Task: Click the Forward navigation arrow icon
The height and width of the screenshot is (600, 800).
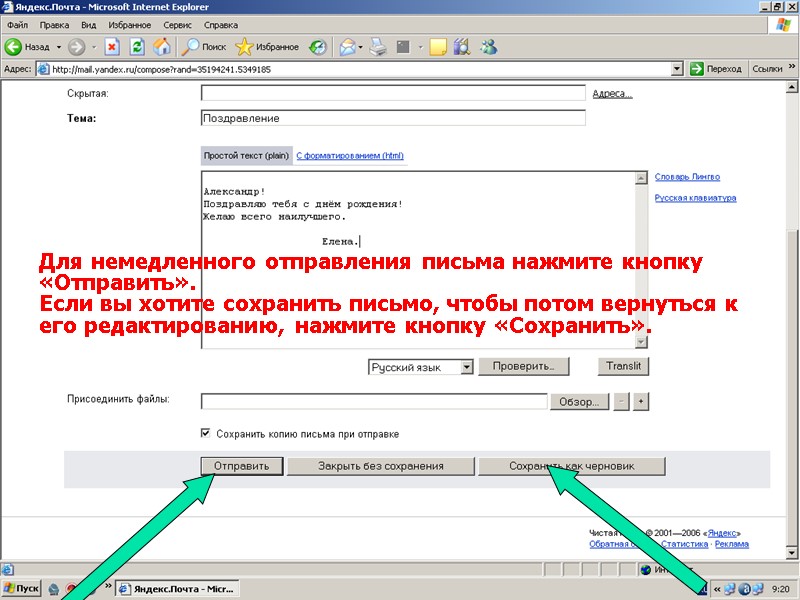Action: click(77, 47)
